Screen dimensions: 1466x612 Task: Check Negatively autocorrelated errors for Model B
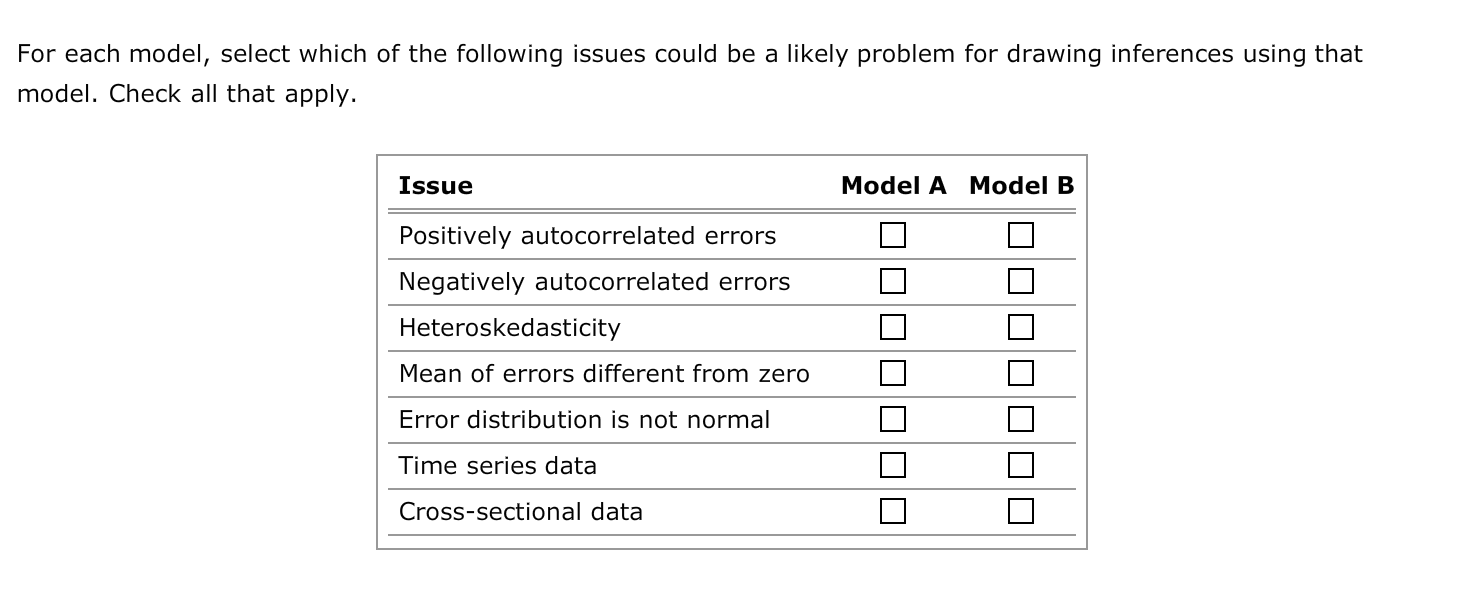(x=1020, y=281)
